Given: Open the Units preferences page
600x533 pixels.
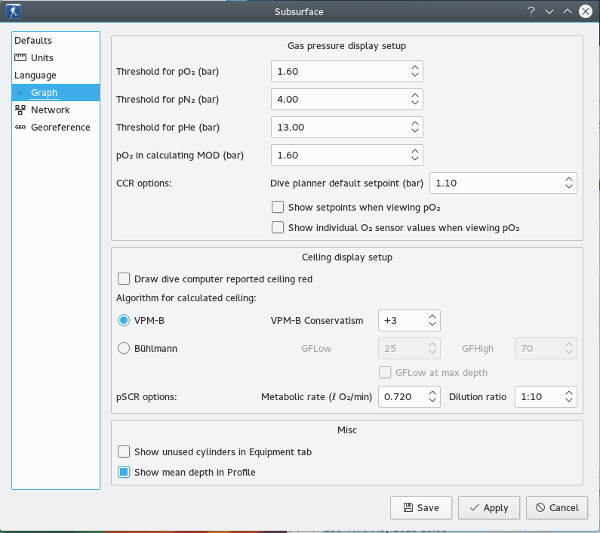Looking at the screenshot, I should tap(56, 57).
